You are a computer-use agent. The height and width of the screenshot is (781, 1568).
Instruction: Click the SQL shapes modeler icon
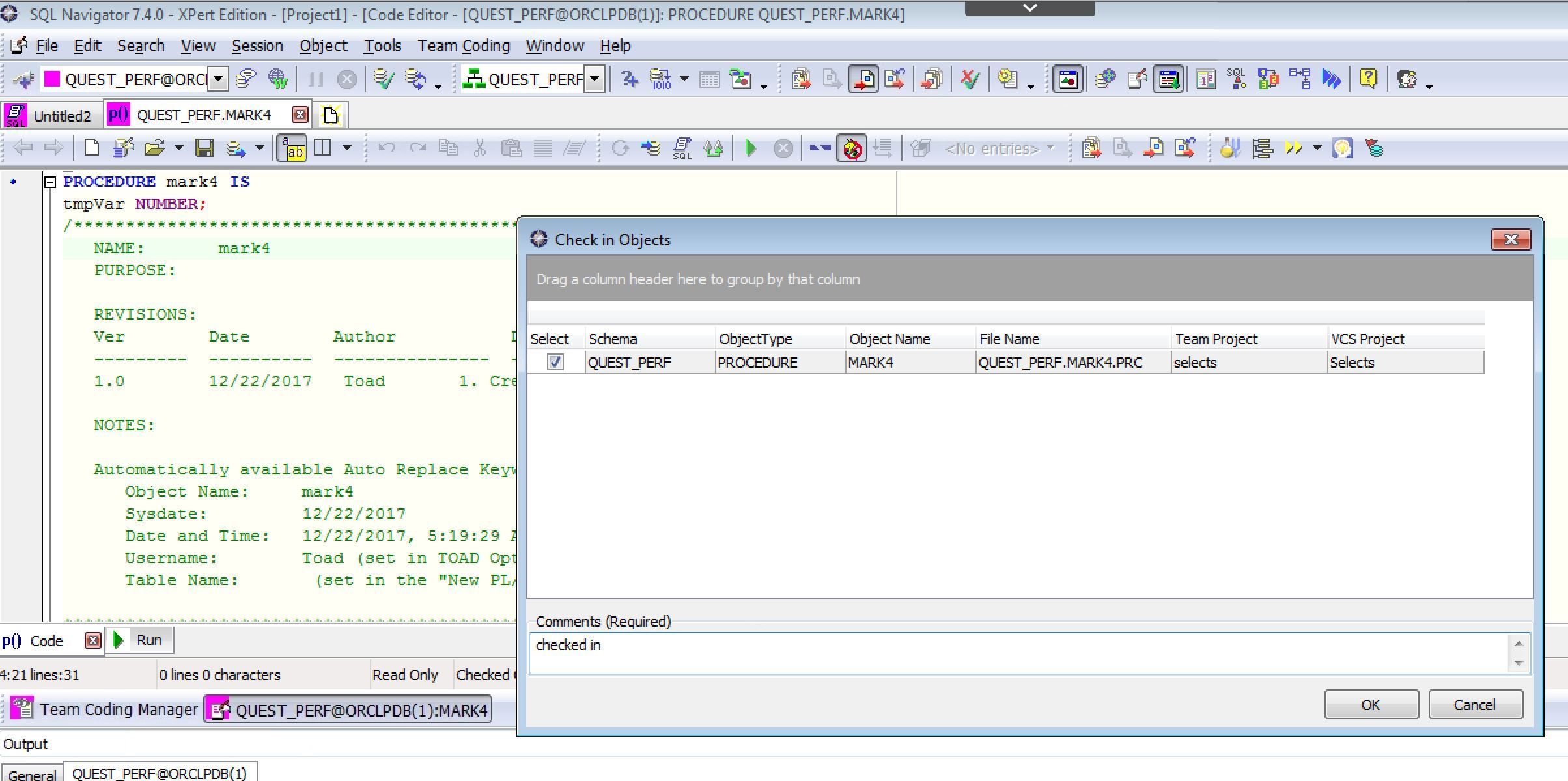coord(1236,79)
